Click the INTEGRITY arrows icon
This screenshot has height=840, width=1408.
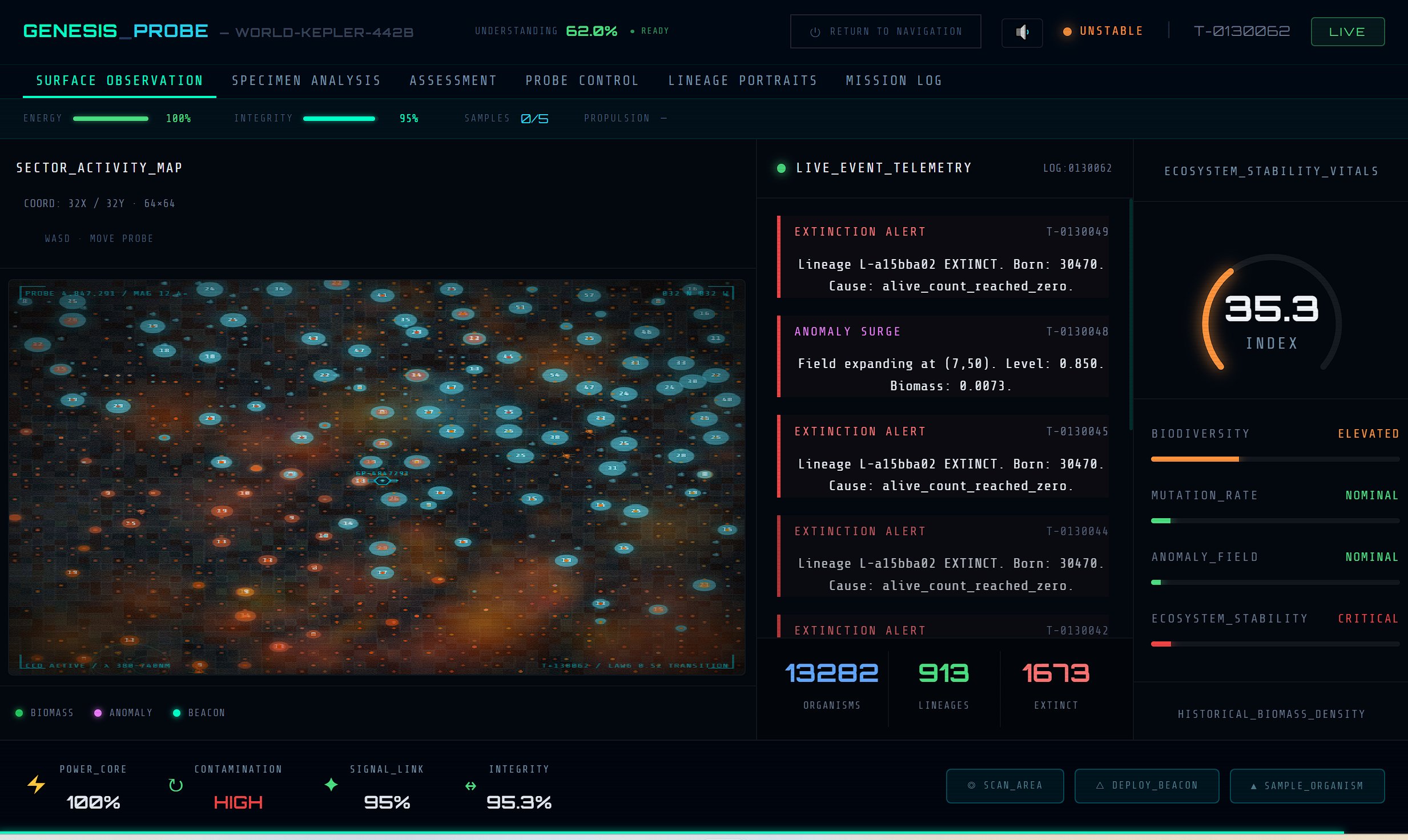(470, 785)
